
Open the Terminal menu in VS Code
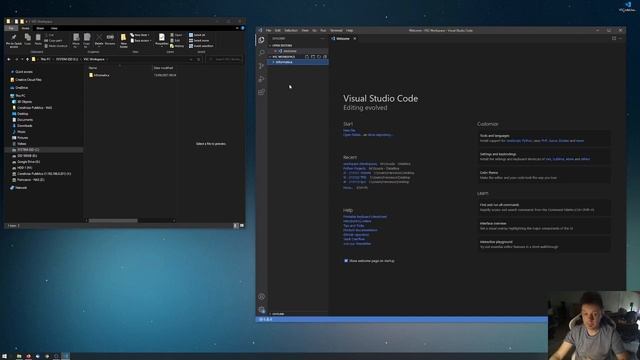coord(336,31)
